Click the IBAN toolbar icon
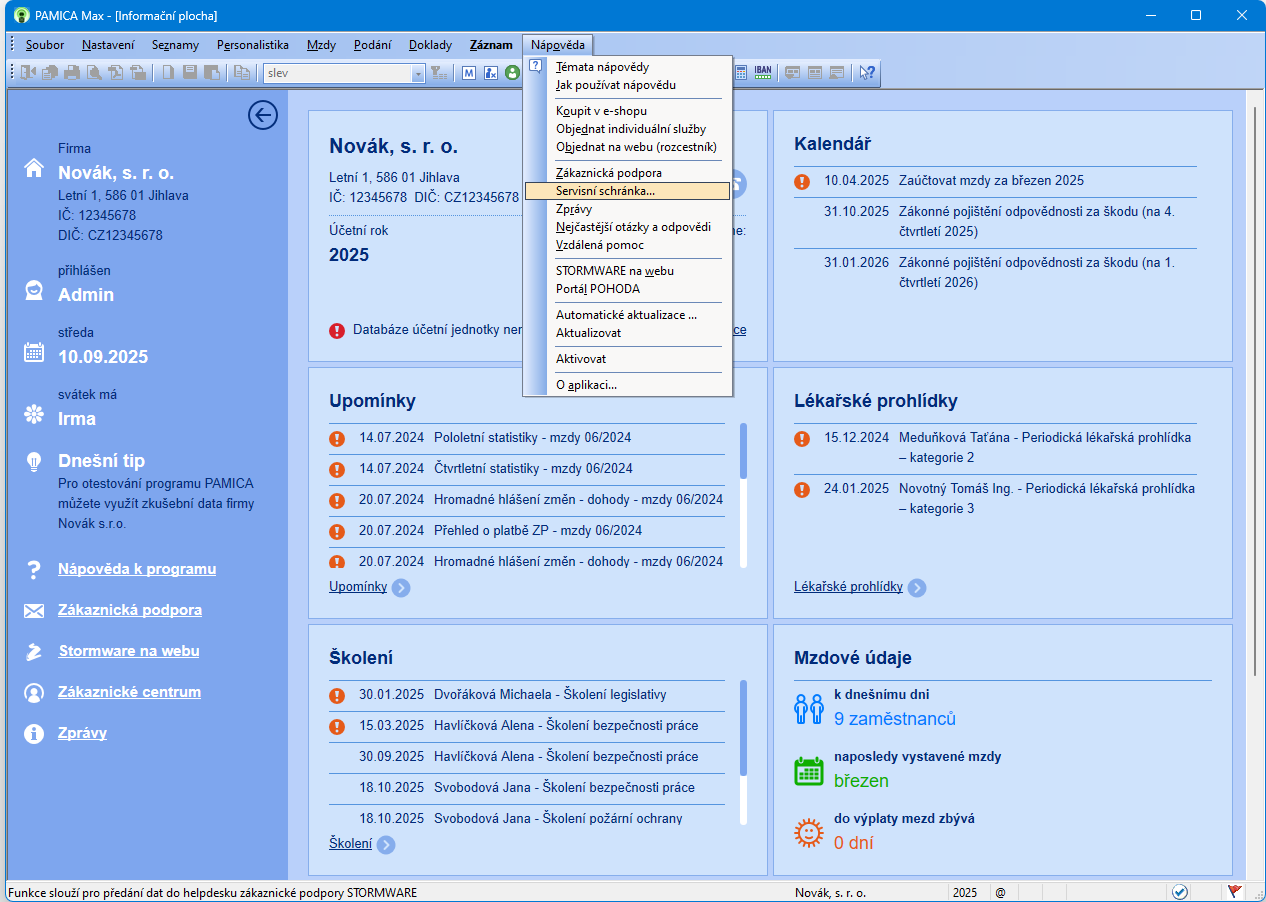 point(763,72)
